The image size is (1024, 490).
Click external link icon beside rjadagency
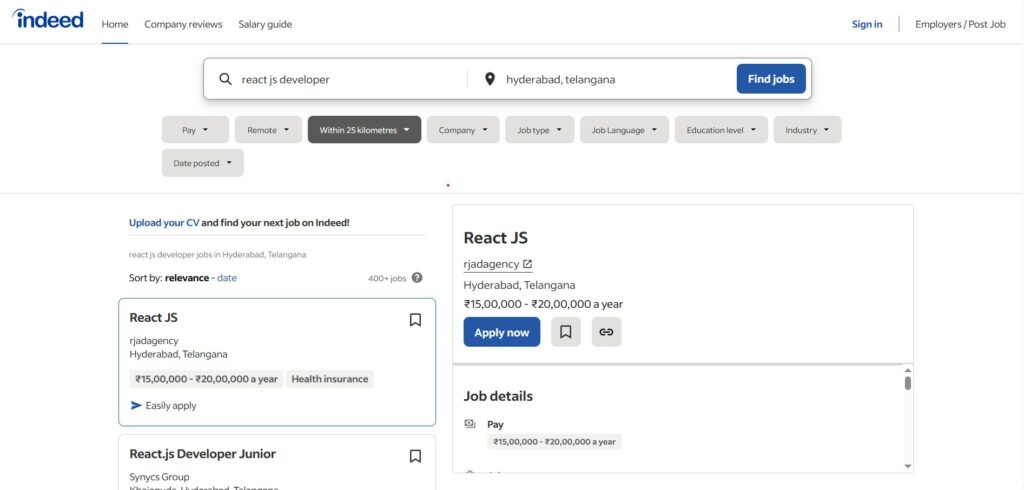(528, 264)
